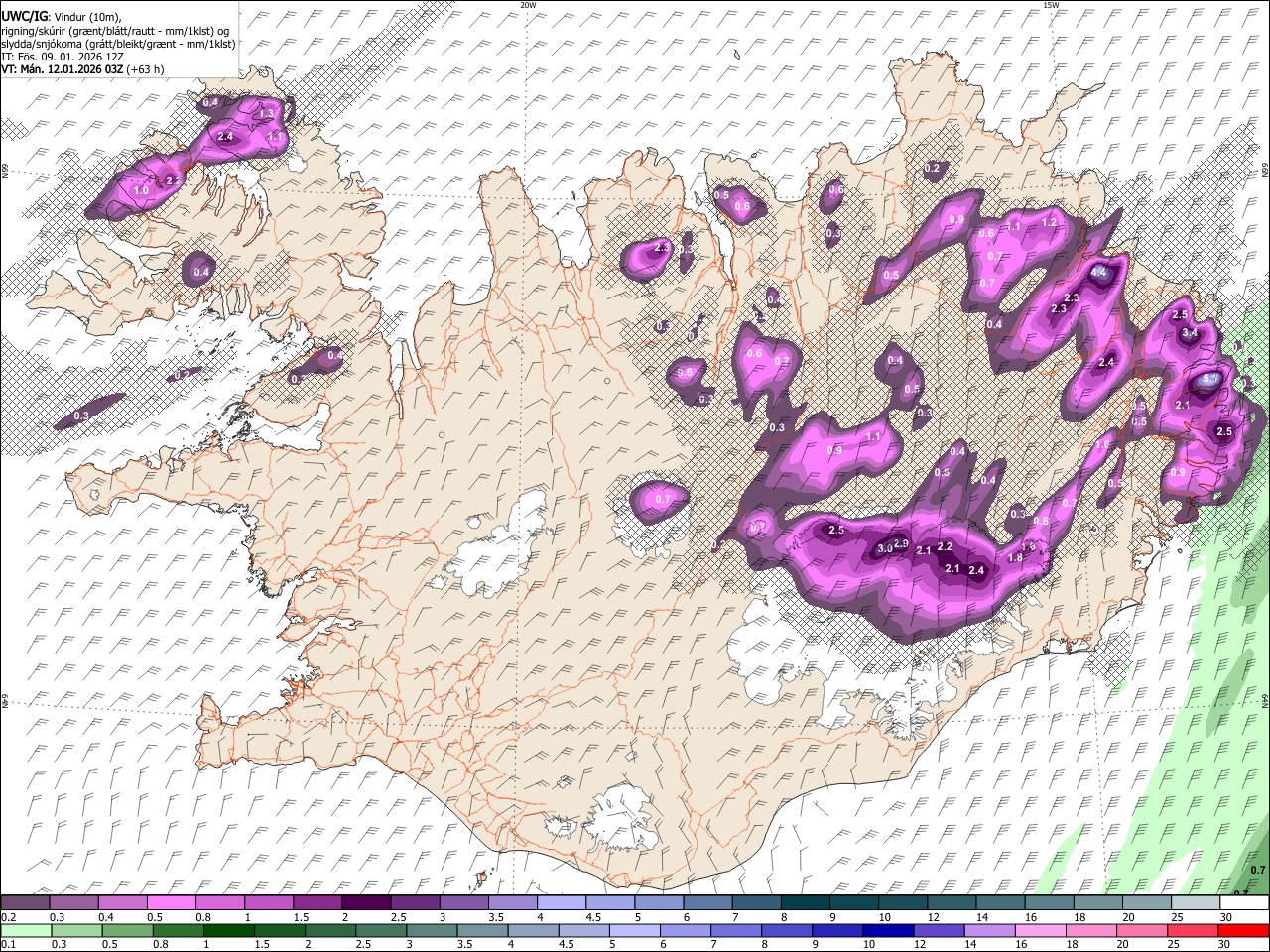Select the white swatch labeled 30 in the upper legend
1270x952 pixels.
pos(1242,903)
